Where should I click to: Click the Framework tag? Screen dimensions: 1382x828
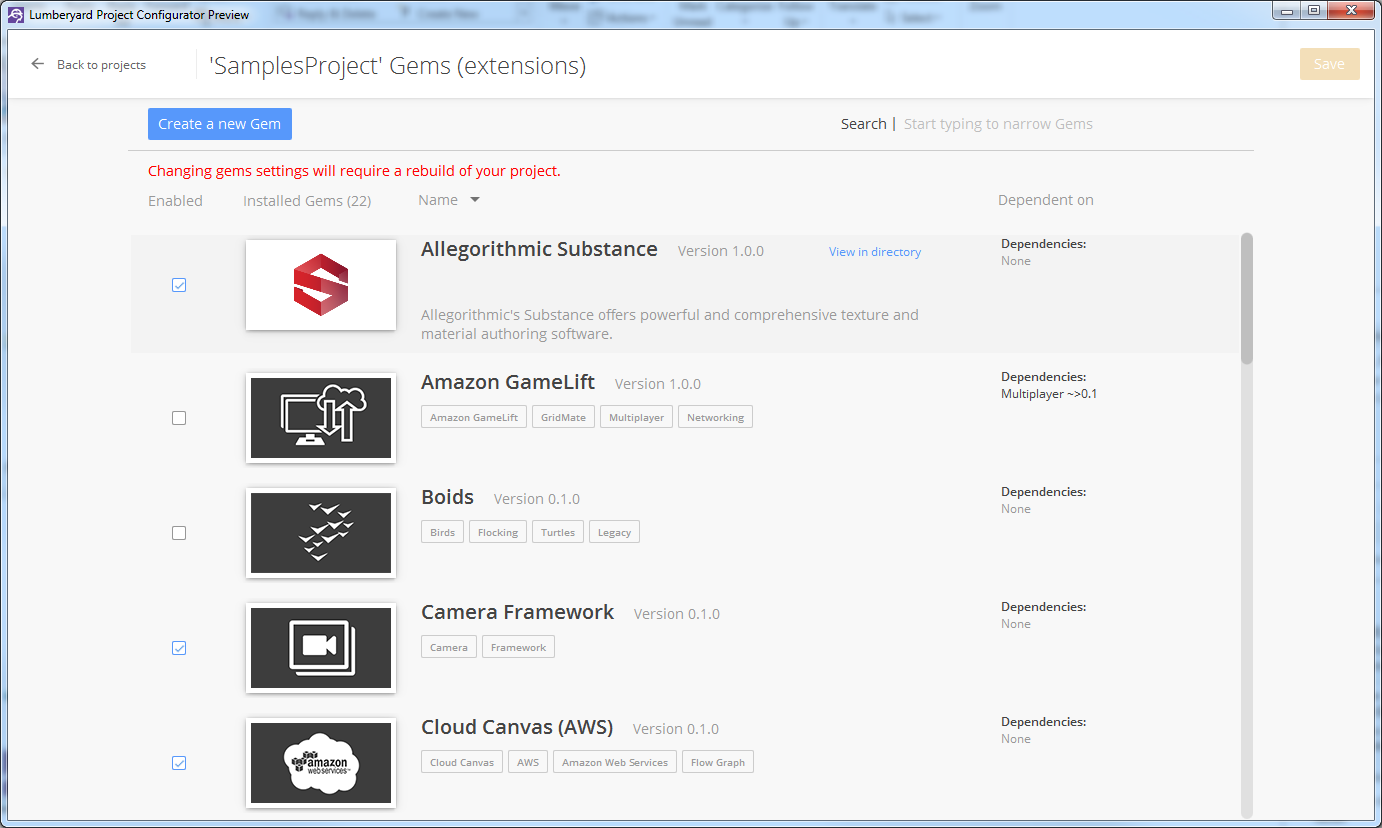(x=518, y=647)
